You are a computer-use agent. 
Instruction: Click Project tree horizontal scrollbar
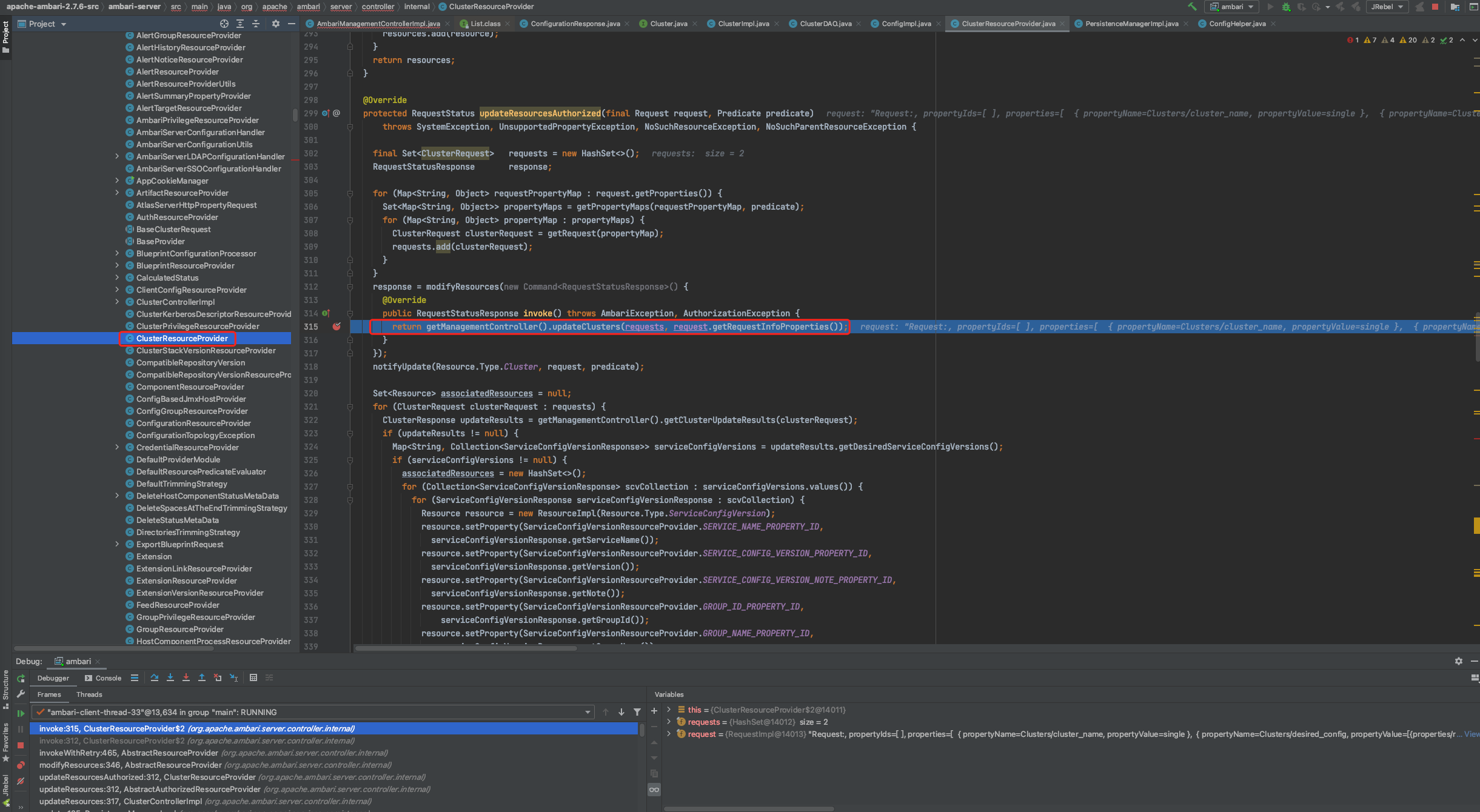point(113,648)
